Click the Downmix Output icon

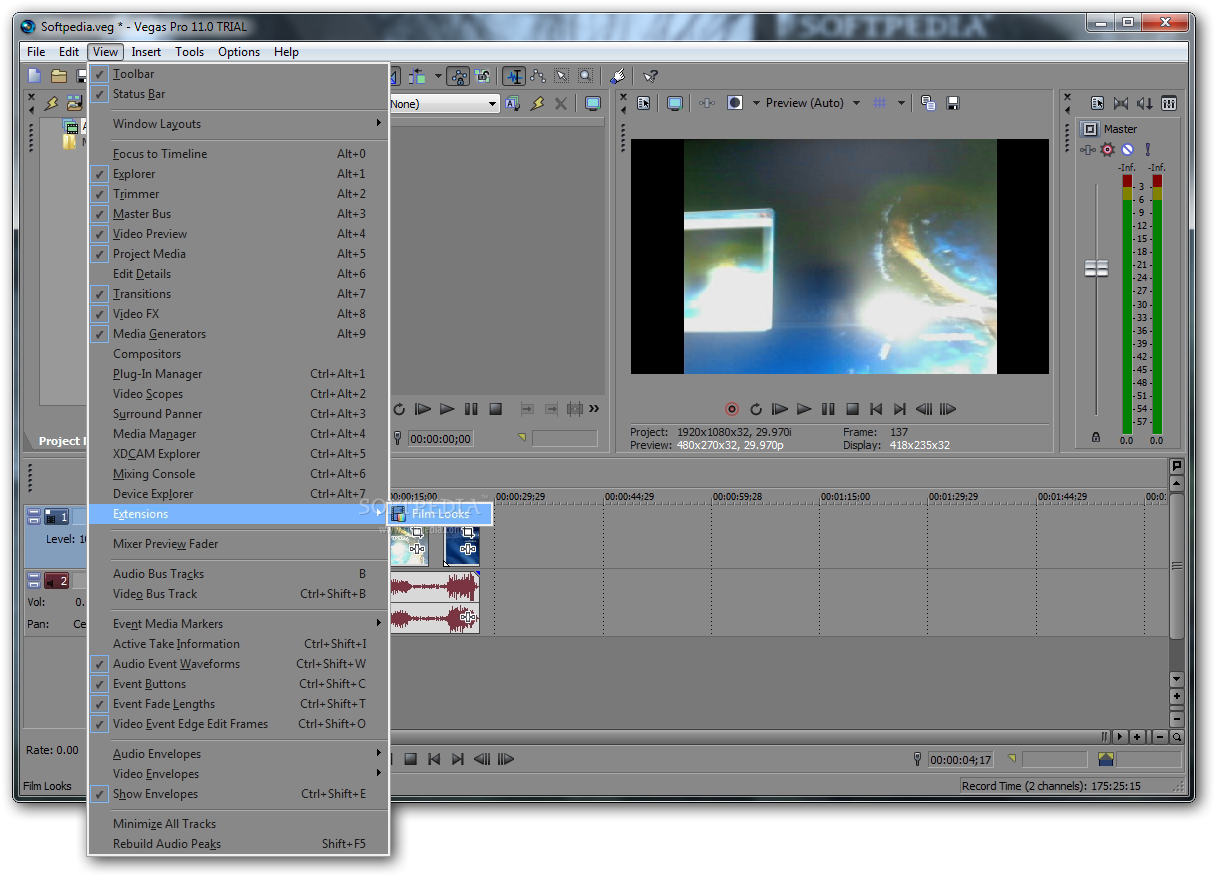(x=1121, y=103)
